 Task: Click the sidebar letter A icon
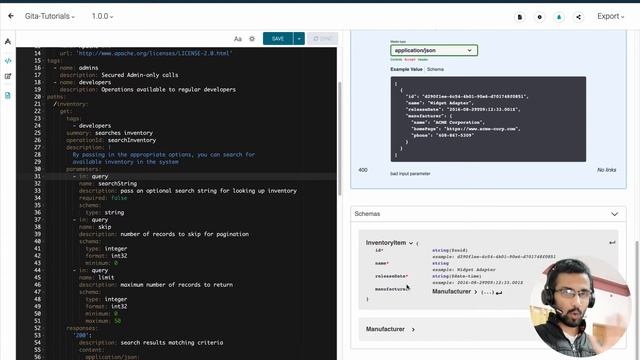tap(8, 41)
